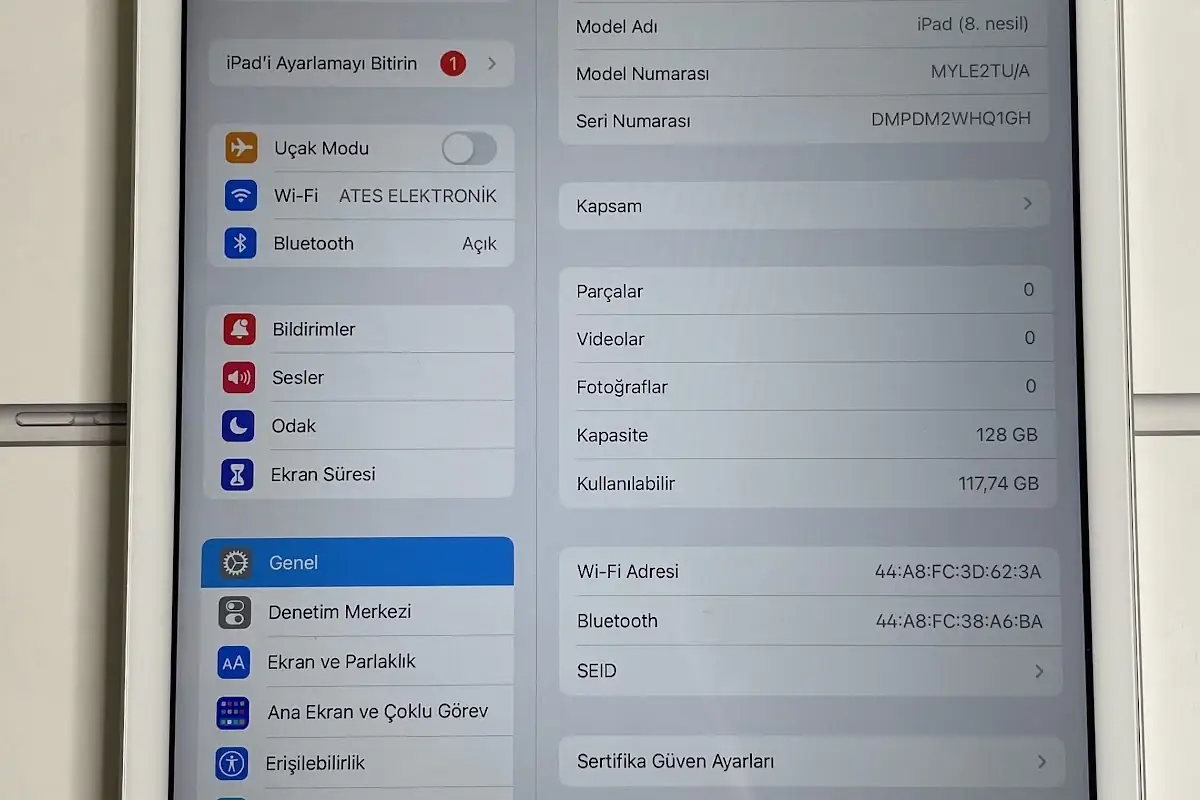Open the SEID row
1200x800 pixels.
[x=810, y=671]
